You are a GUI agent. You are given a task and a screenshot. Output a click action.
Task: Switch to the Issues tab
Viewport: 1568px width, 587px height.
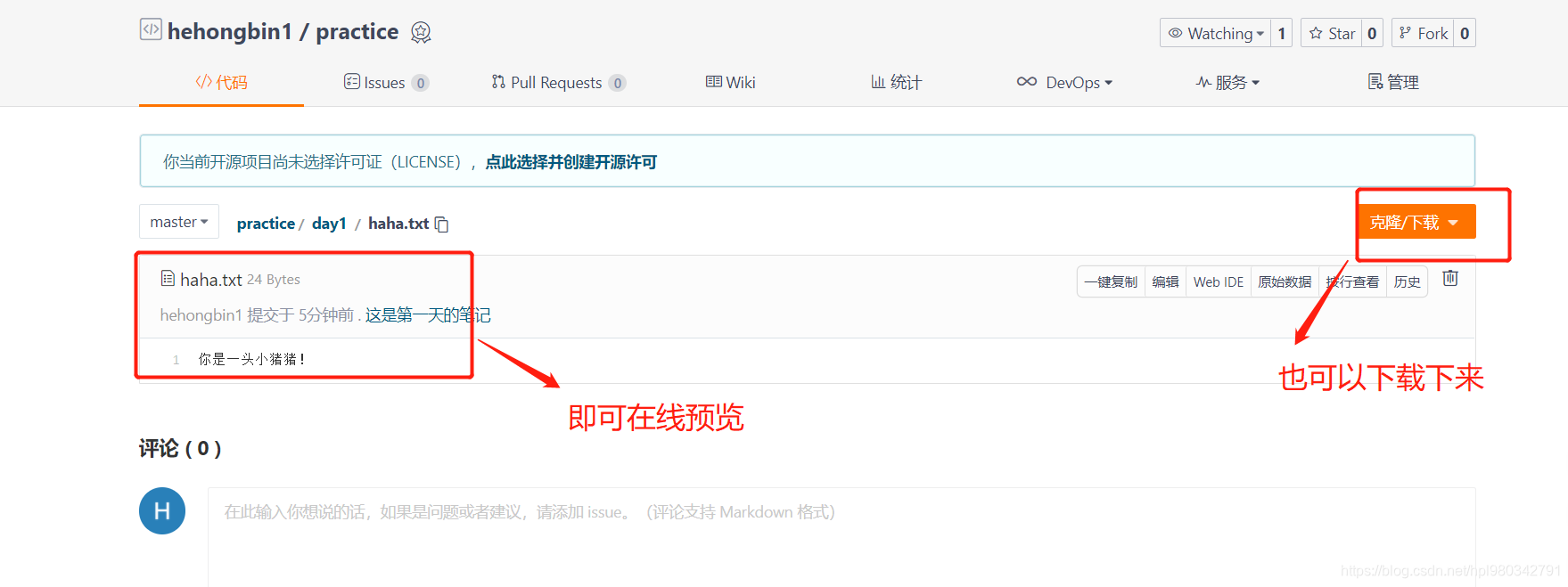386,82
